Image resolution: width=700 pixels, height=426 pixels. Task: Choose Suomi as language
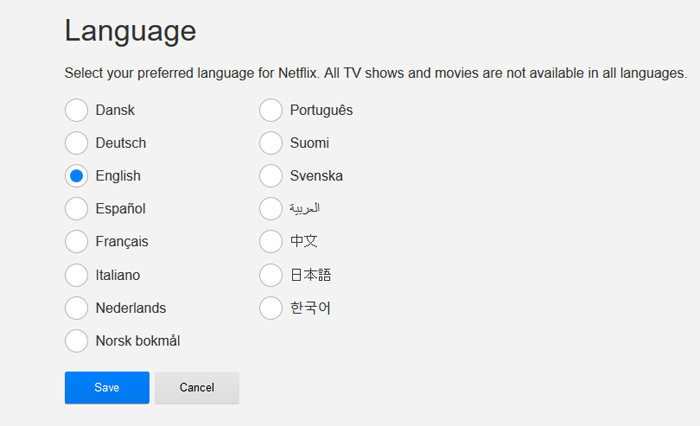[x=271, y=143]
